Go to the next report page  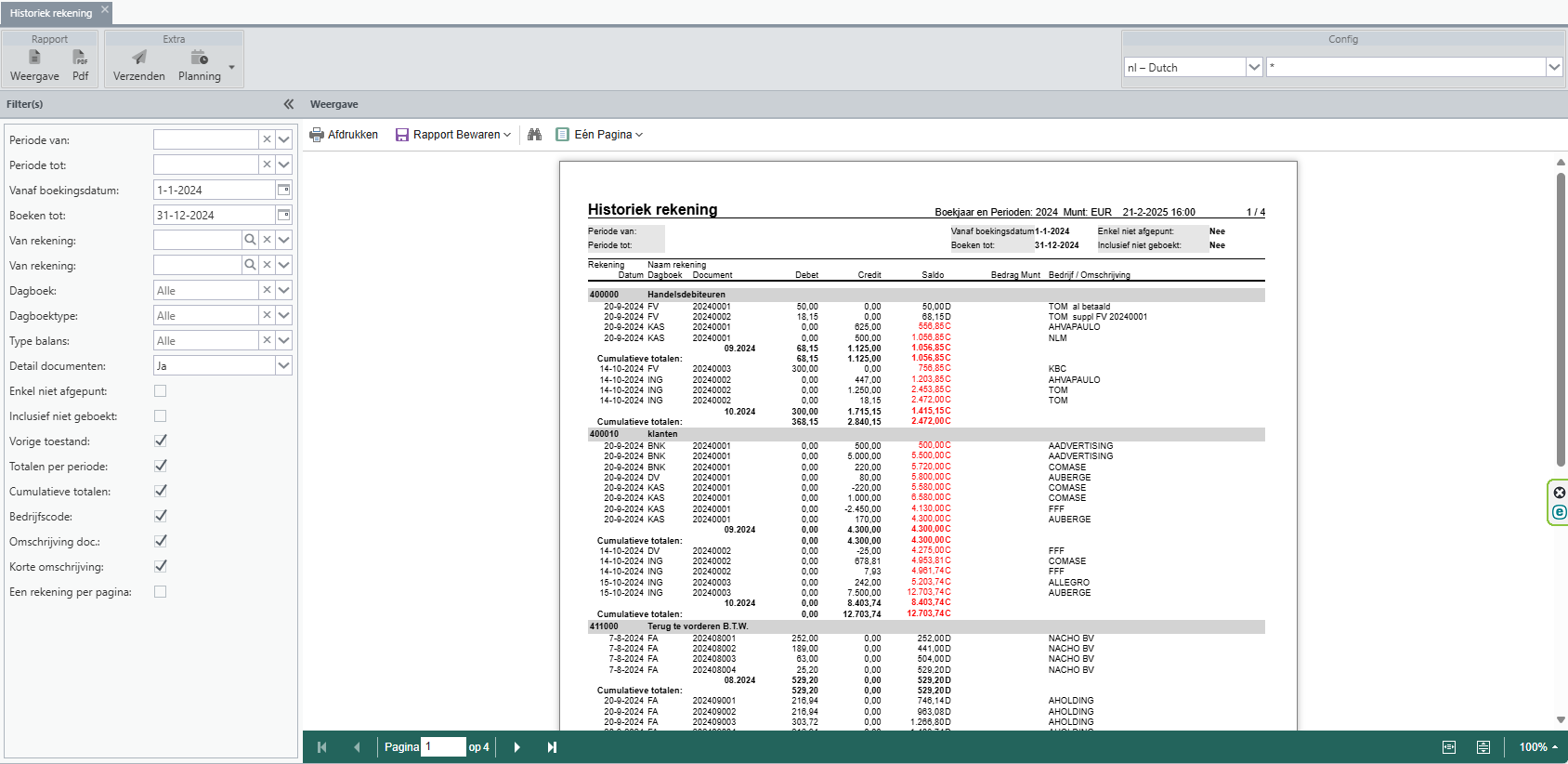[517, 747]
